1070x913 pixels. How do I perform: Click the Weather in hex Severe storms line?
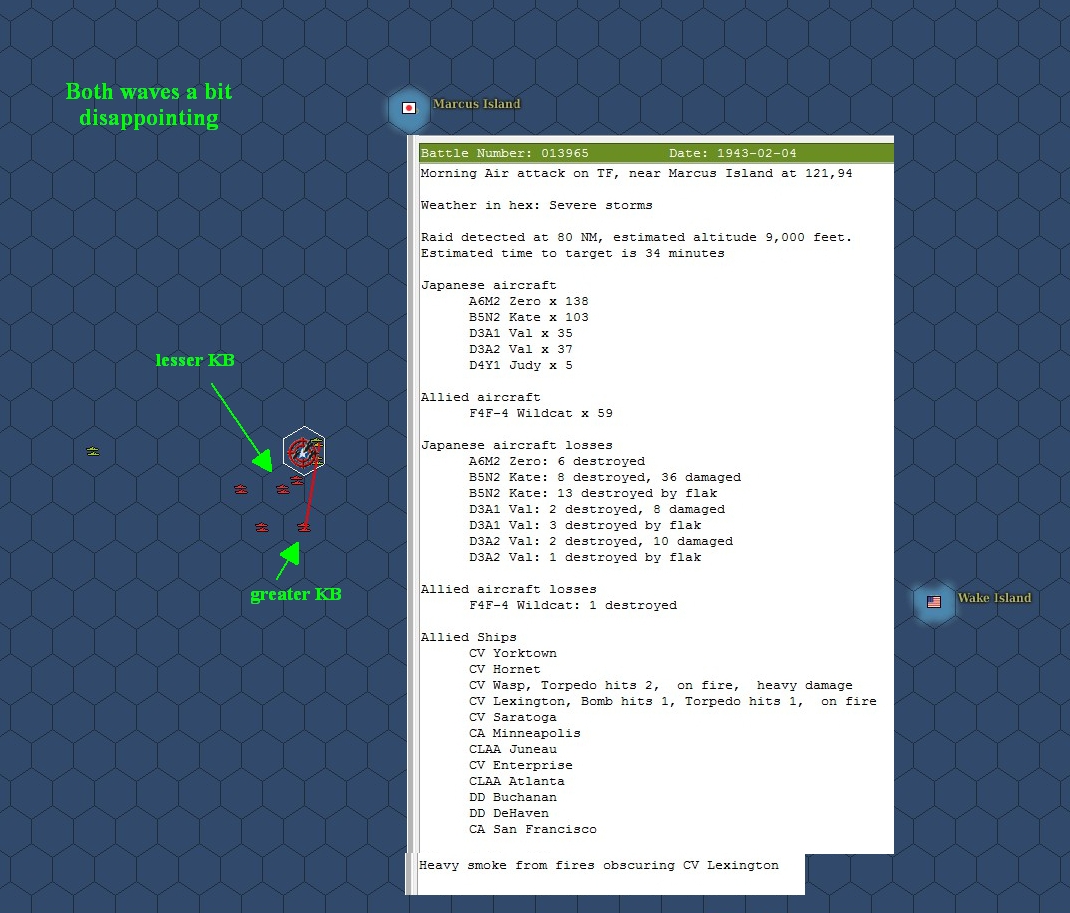536,205
